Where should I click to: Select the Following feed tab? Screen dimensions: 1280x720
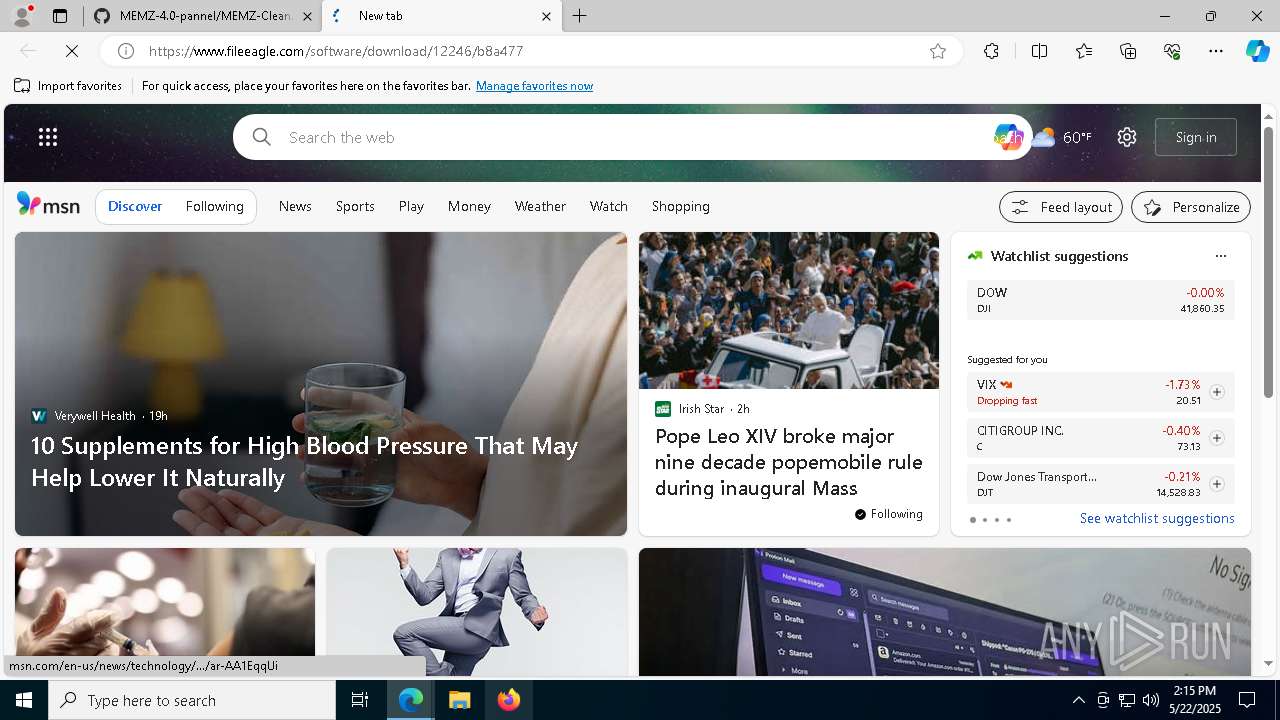tap(214, 206)
